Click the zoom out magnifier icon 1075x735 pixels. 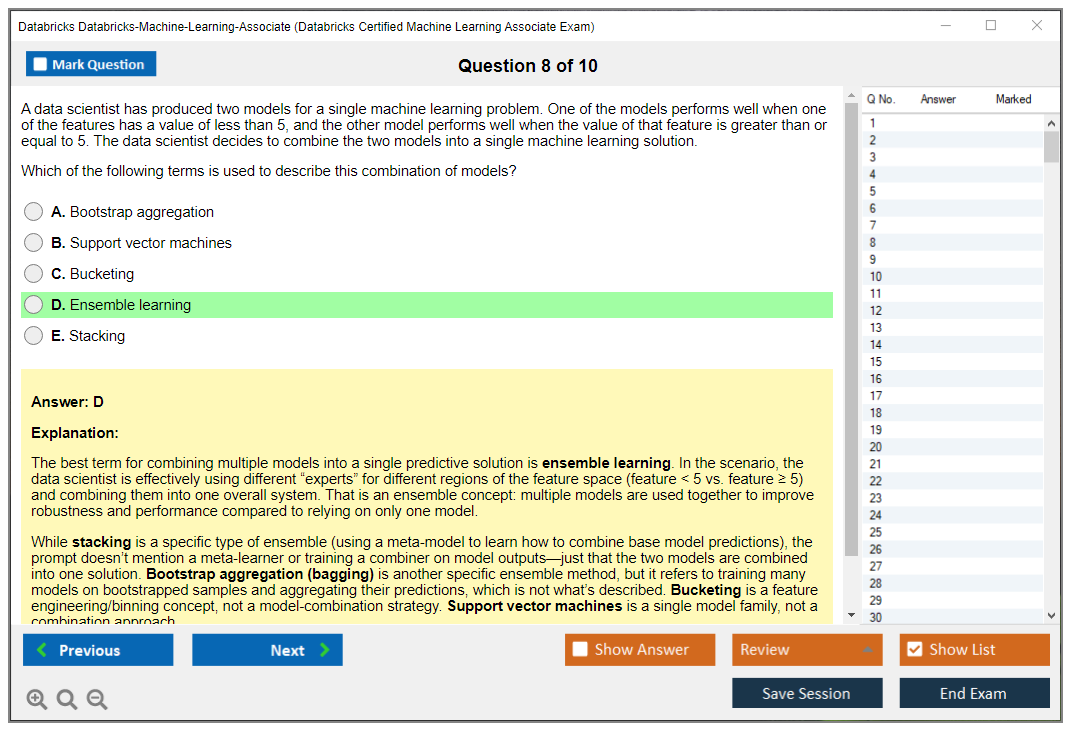(x=96, y=699)
